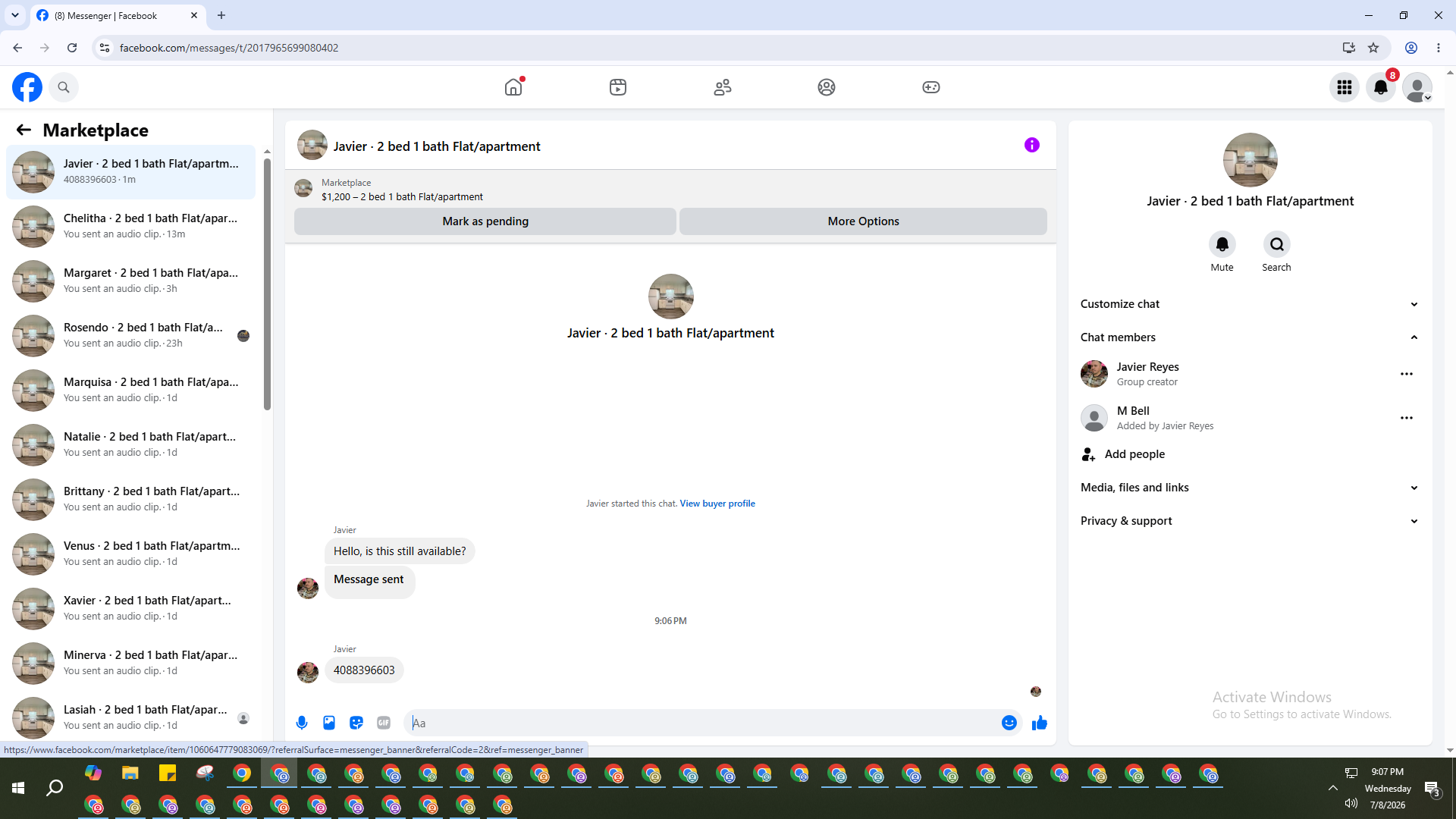The height and width of the screenshot is (819, 1456).
Task: Open the Natalie conversation
Action: tap(130, 445)
